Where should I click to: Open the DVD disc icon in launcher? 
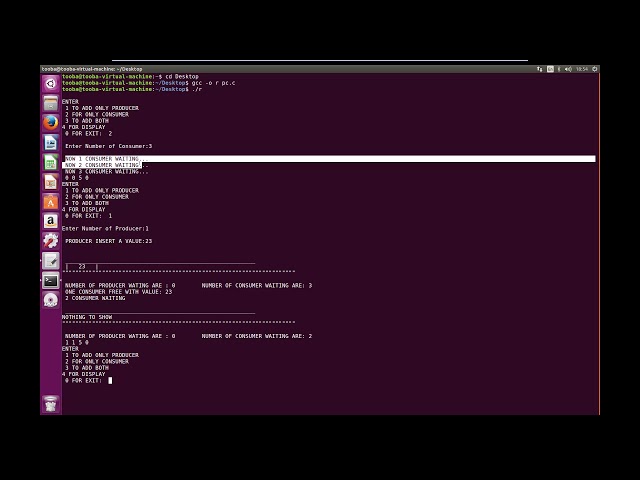(51, 300)
